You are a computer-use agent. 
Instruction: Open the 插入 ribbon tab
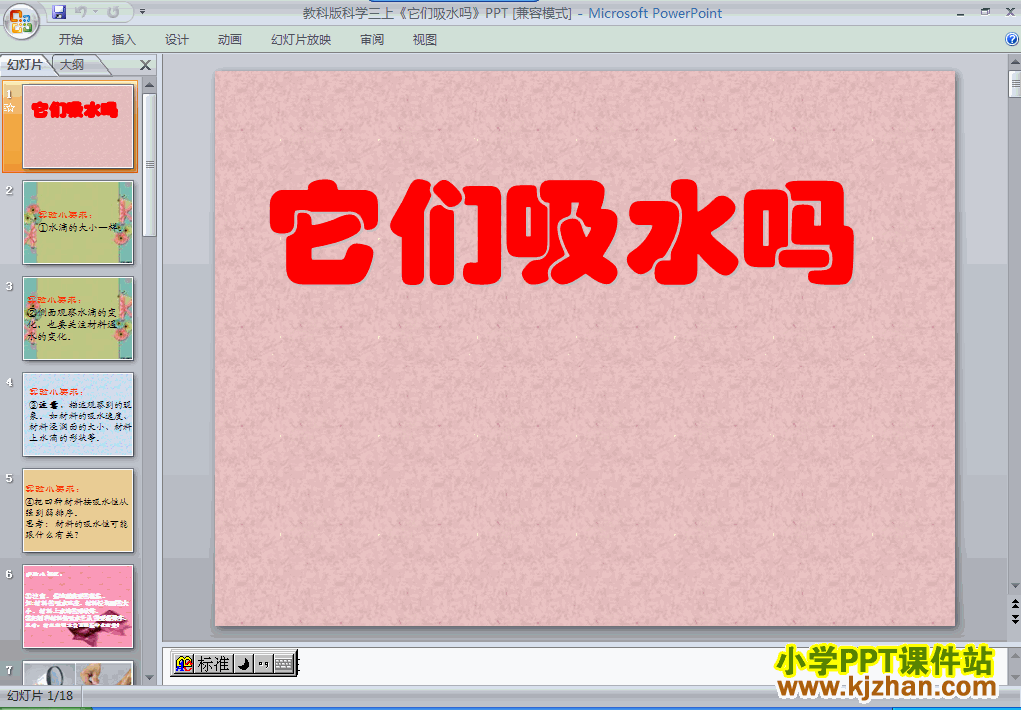point(124,40)
